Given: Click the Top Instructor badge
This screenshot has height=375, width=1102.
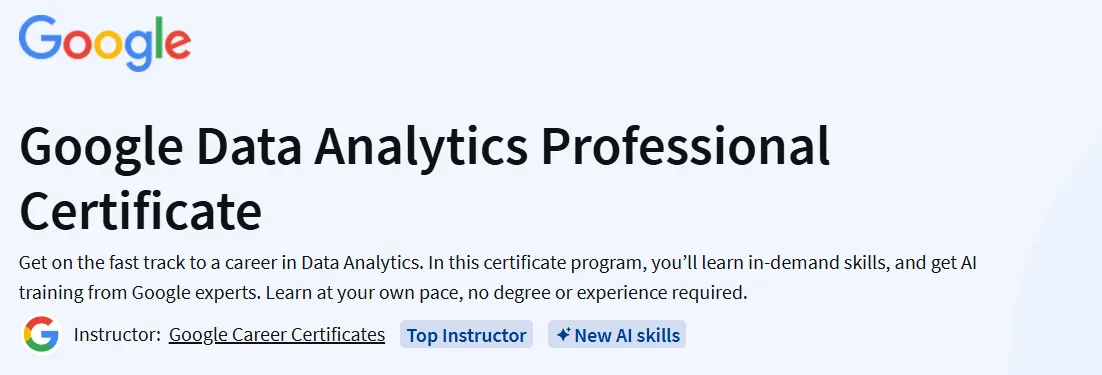Looking at the screenshot, I should [467, 335].
